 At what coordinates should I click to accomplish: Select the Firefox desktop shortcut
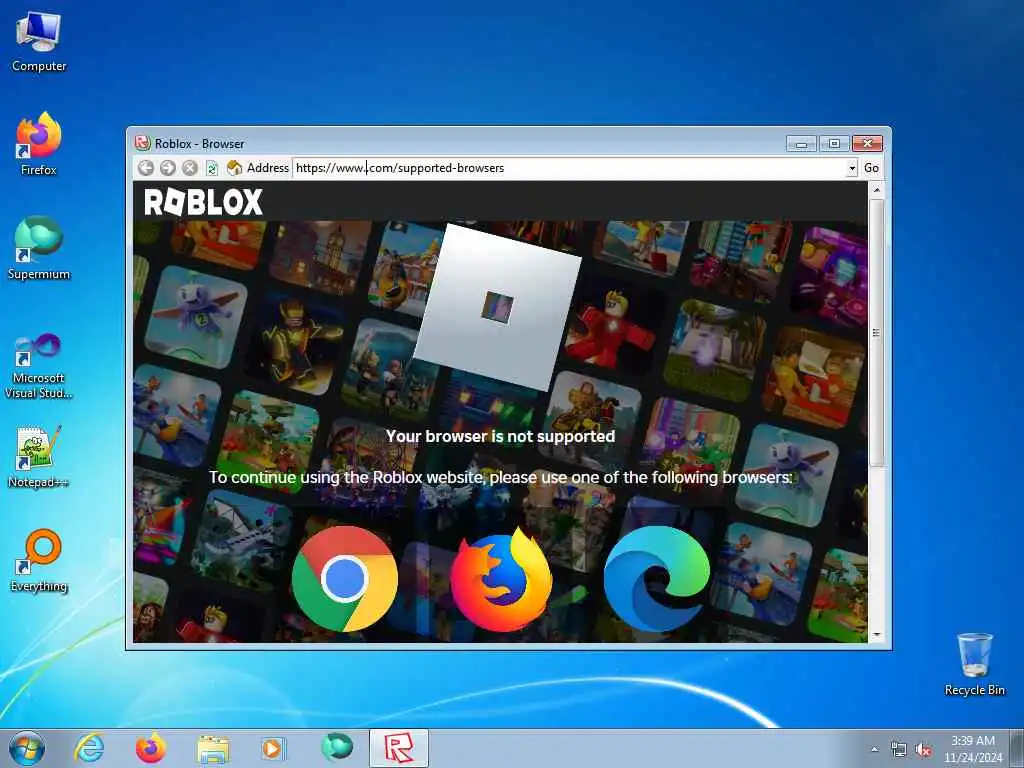pyautogui.click(x=39, y=144)
